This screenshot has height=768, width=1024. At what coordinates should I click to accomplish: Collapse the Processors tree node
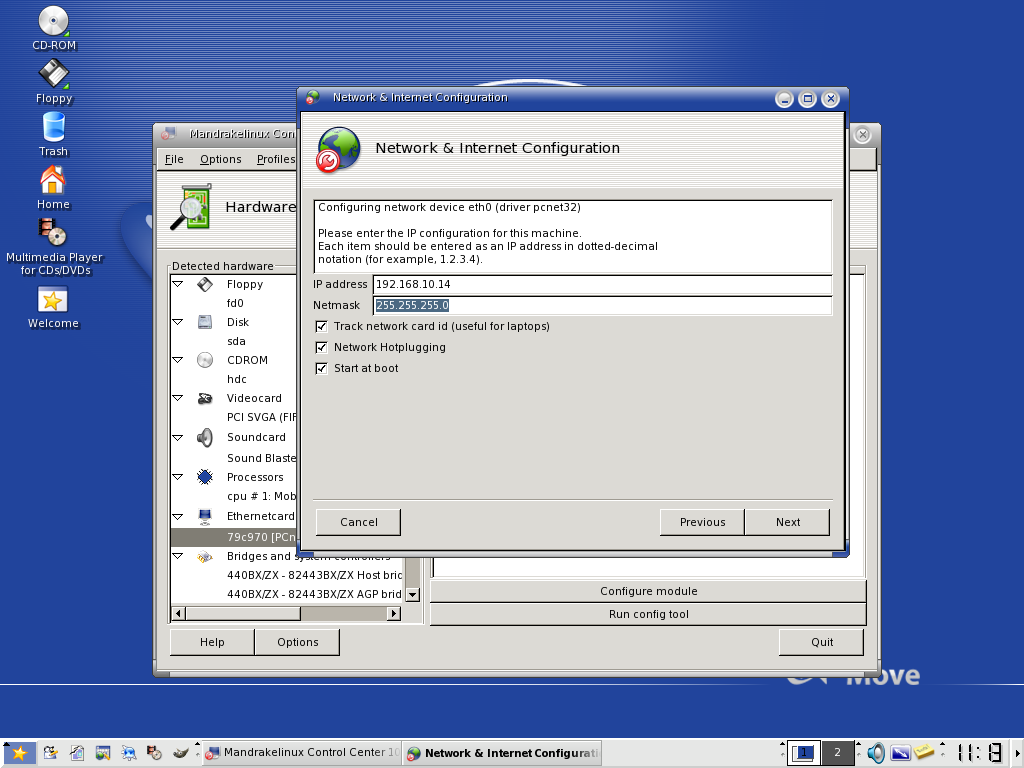click(x=177, y=477)
